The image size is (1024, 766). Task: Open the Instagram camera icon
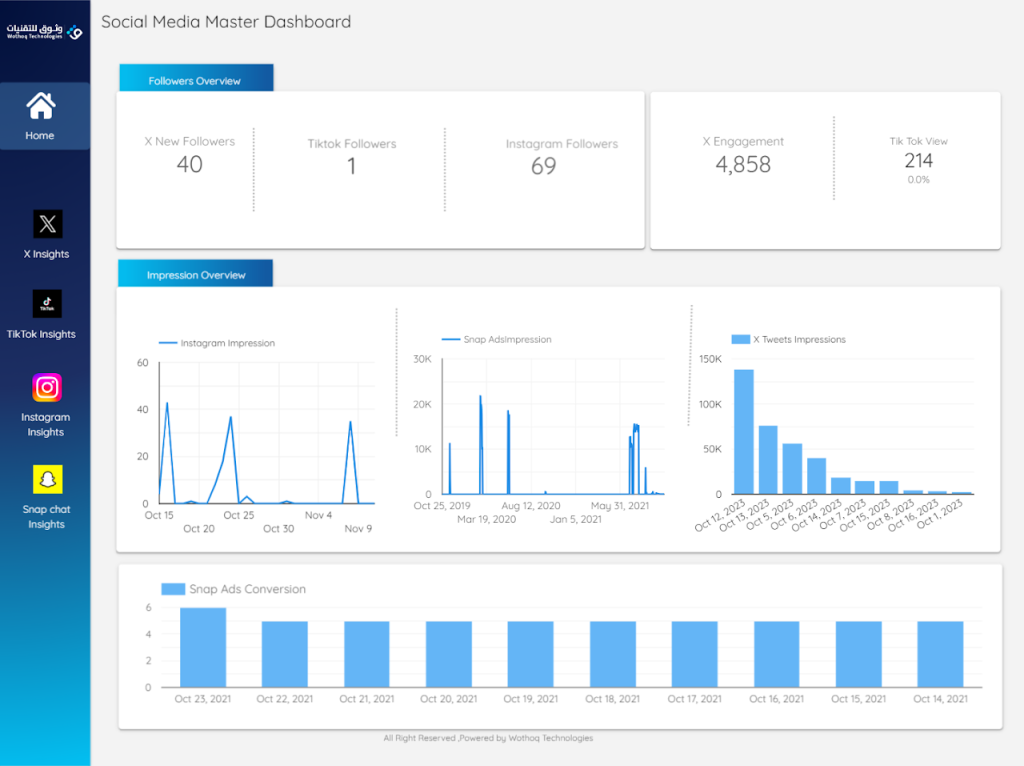click(47, 388)
